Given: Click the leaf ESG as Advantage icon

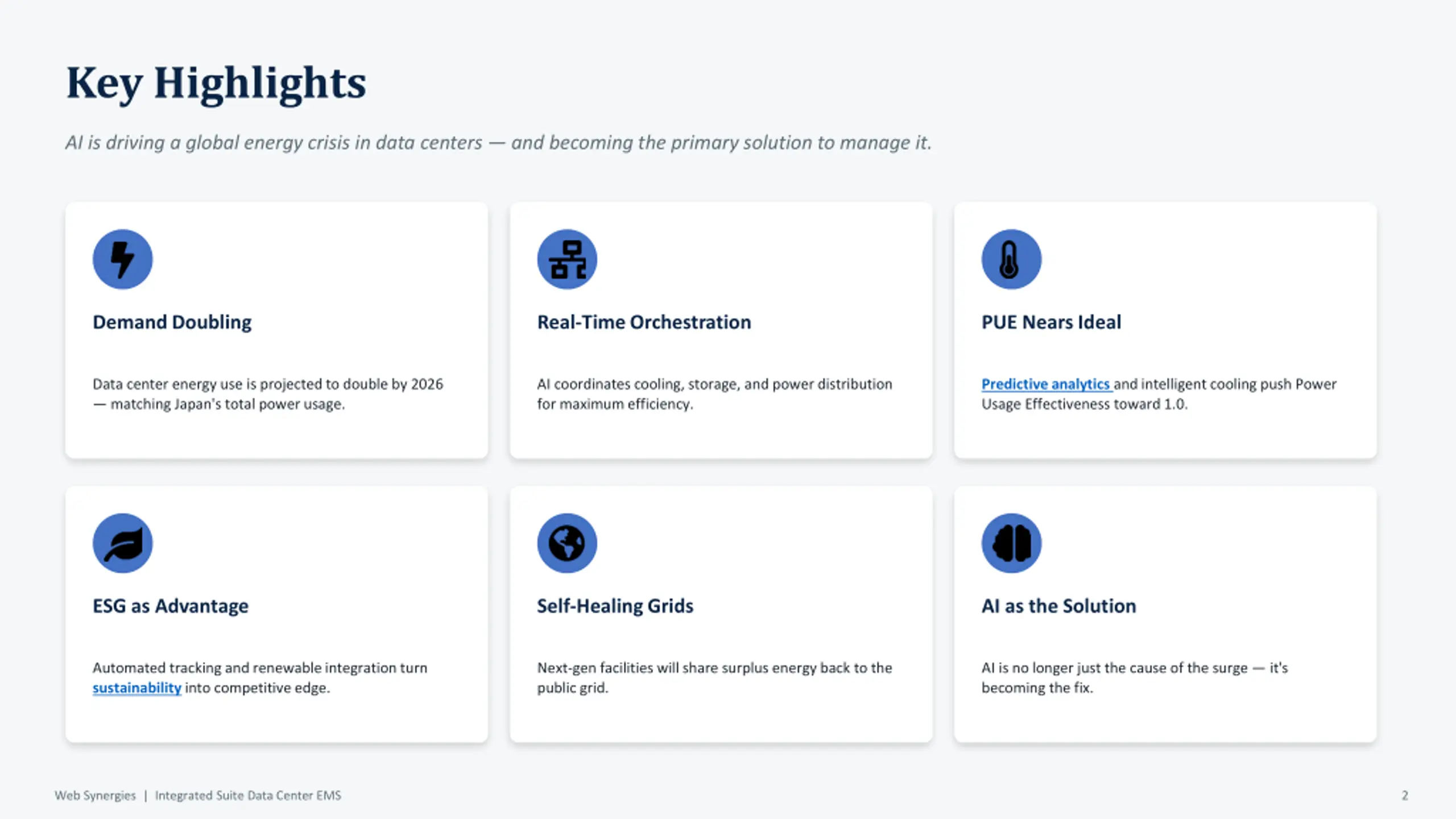Looking at the screenshot, I should click(123, 543).
